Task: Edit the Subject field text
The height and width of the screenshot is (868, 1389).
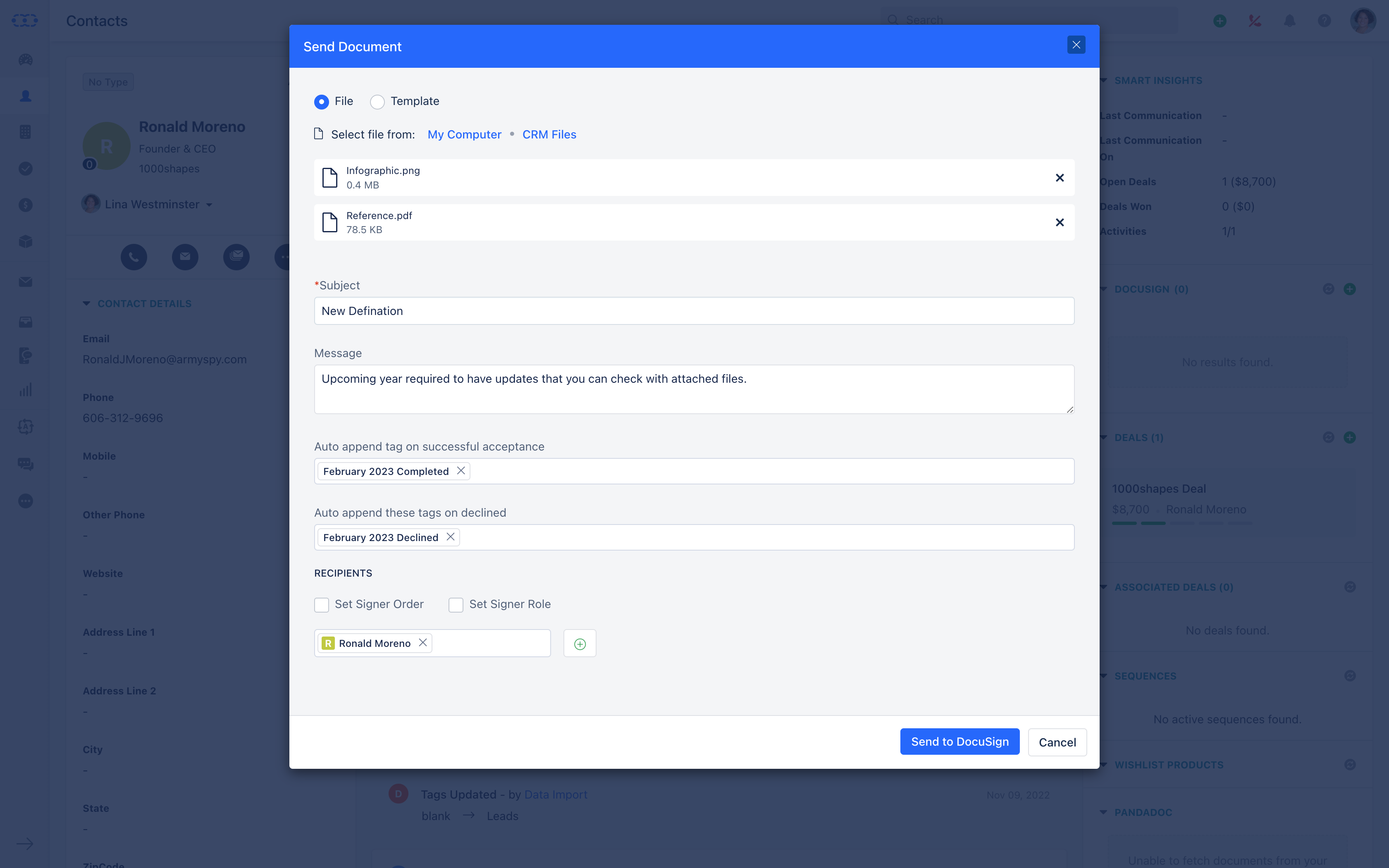Action: click(x=694, y=310)
